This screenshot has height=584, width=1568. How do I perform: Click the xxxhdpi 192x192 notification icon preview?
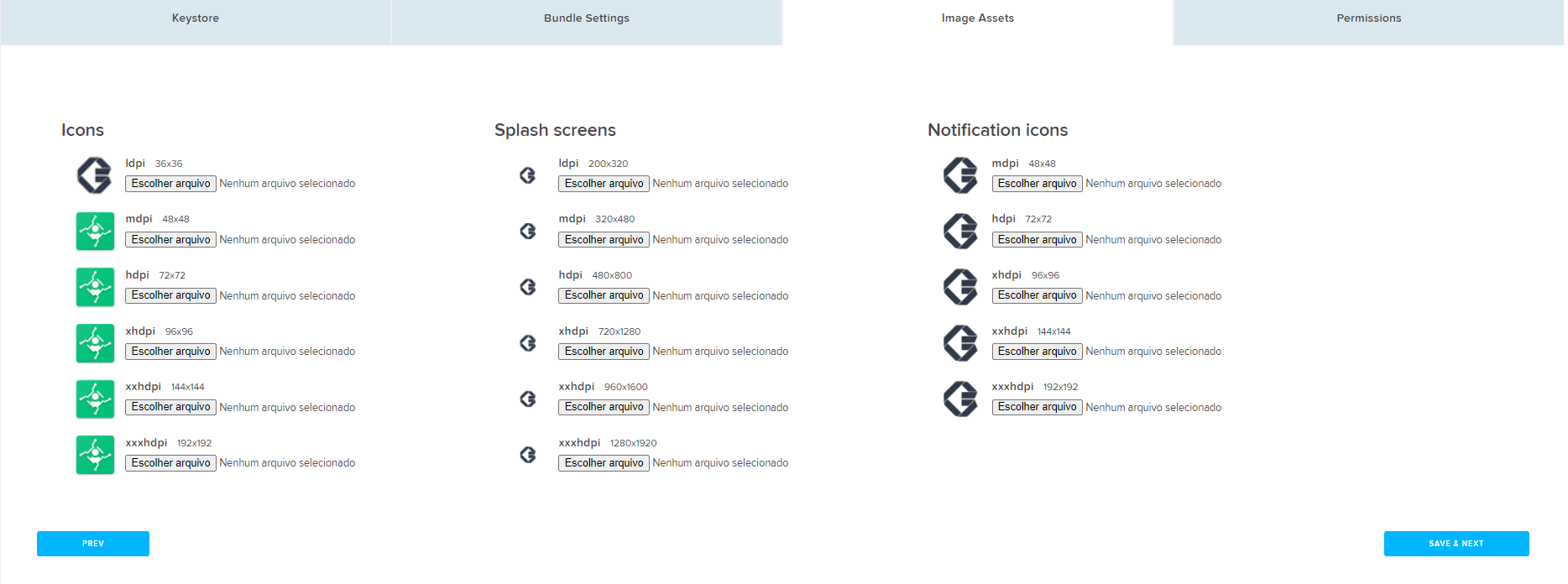tap(961, 399)
